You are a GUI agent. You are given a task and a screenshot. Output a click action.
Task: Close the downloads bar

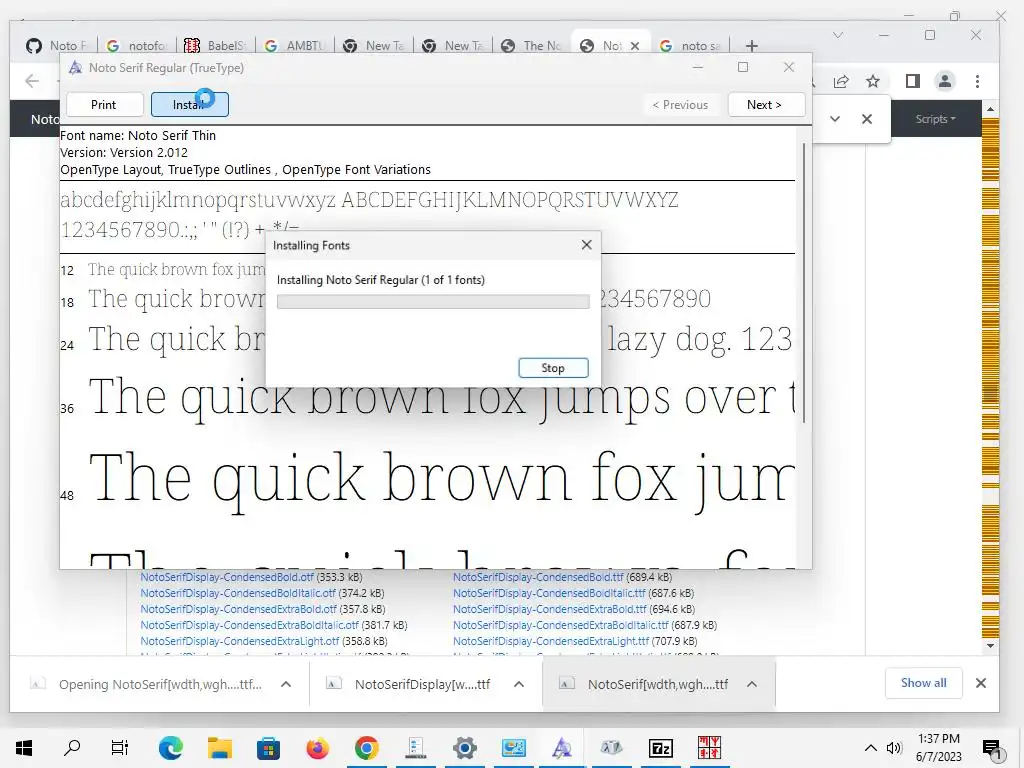[x=980, y=683]
